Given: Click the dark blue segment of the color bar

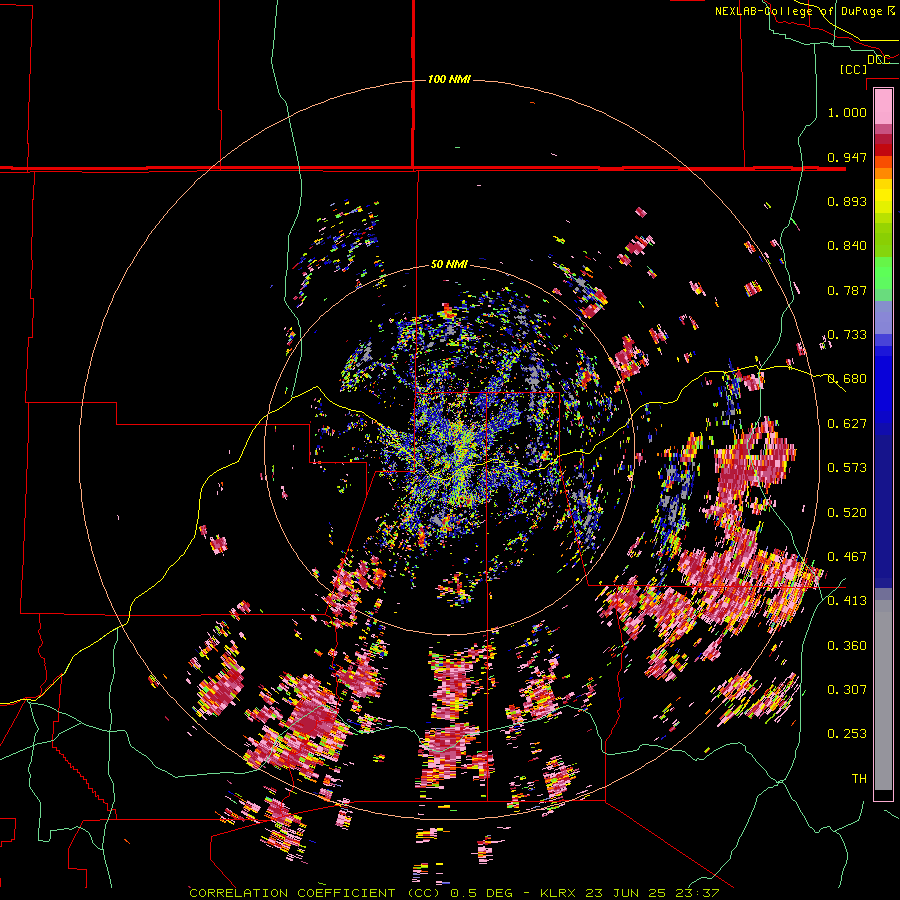Looking at the screenshot, I should (x=883, y=505).
